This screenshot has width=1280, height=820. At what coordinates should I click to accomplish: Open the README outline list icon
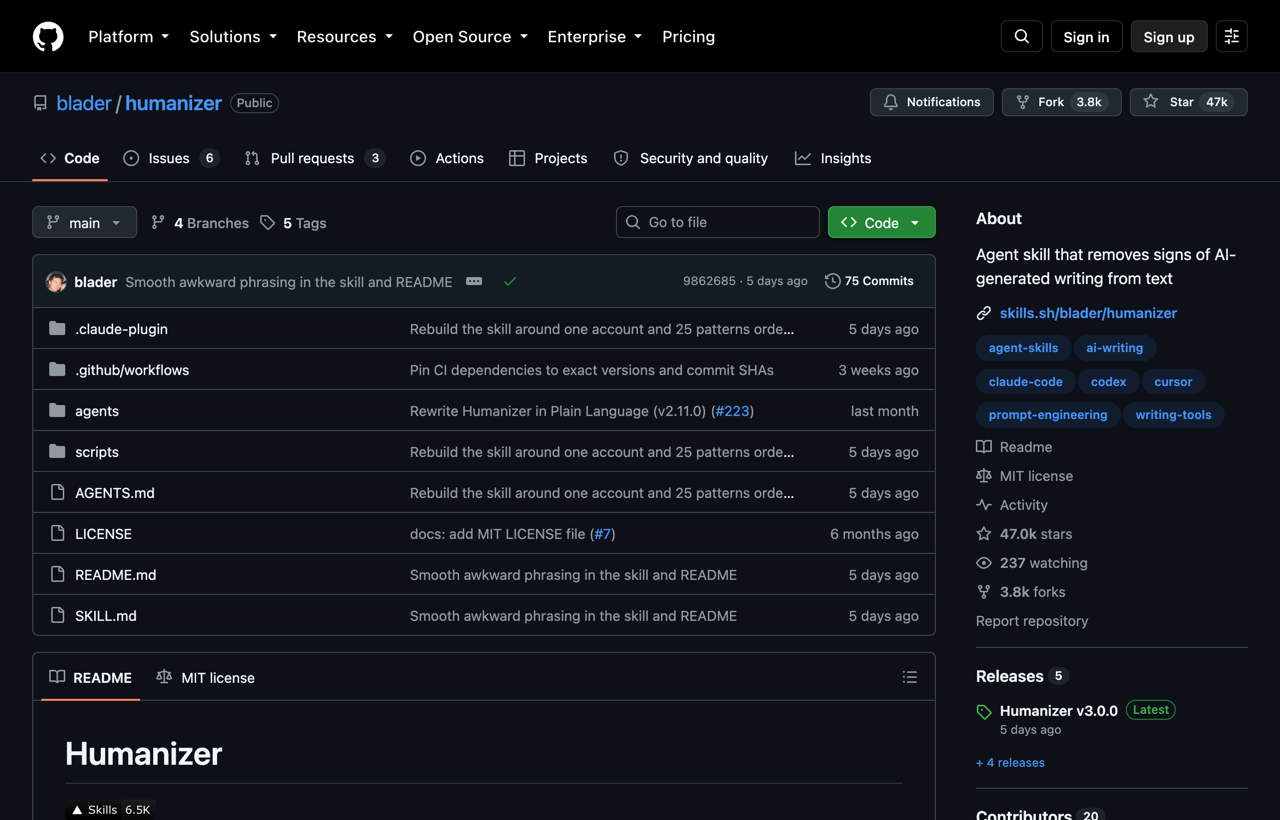click(x=910, y=677)
